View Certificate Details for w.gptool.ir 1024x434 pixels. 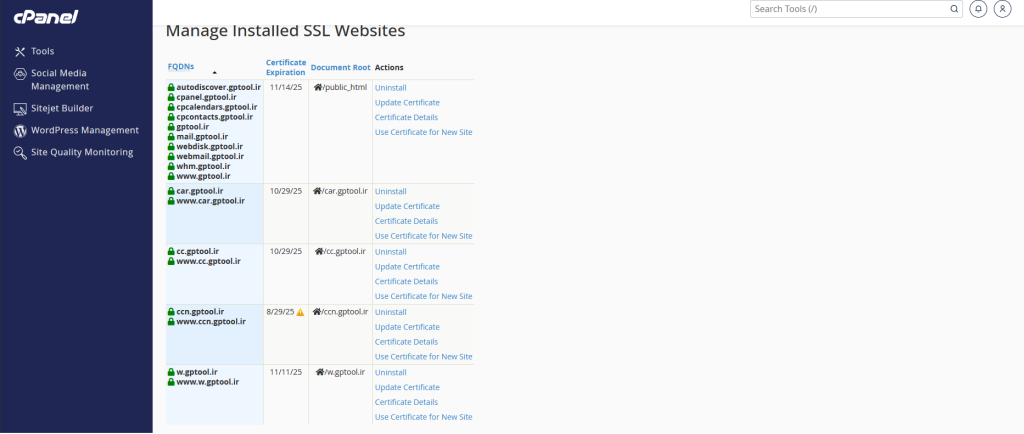pos(406,402)
